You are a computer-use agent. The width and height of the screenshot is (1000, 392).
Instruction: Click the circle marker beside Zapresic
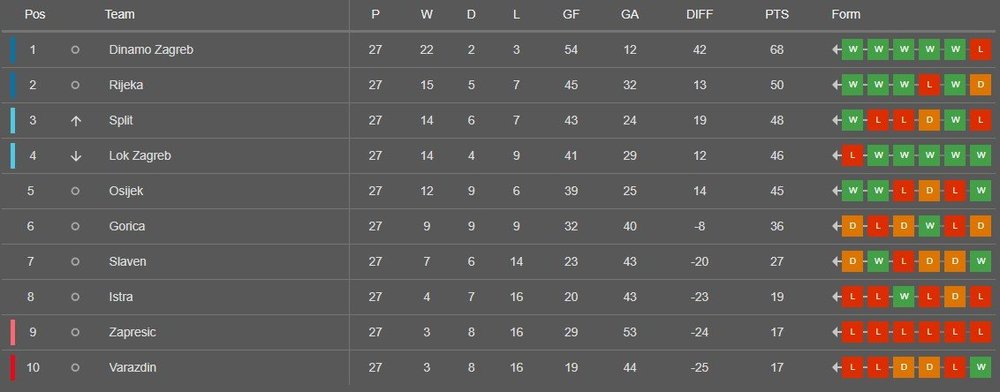(x=75, y=332)
